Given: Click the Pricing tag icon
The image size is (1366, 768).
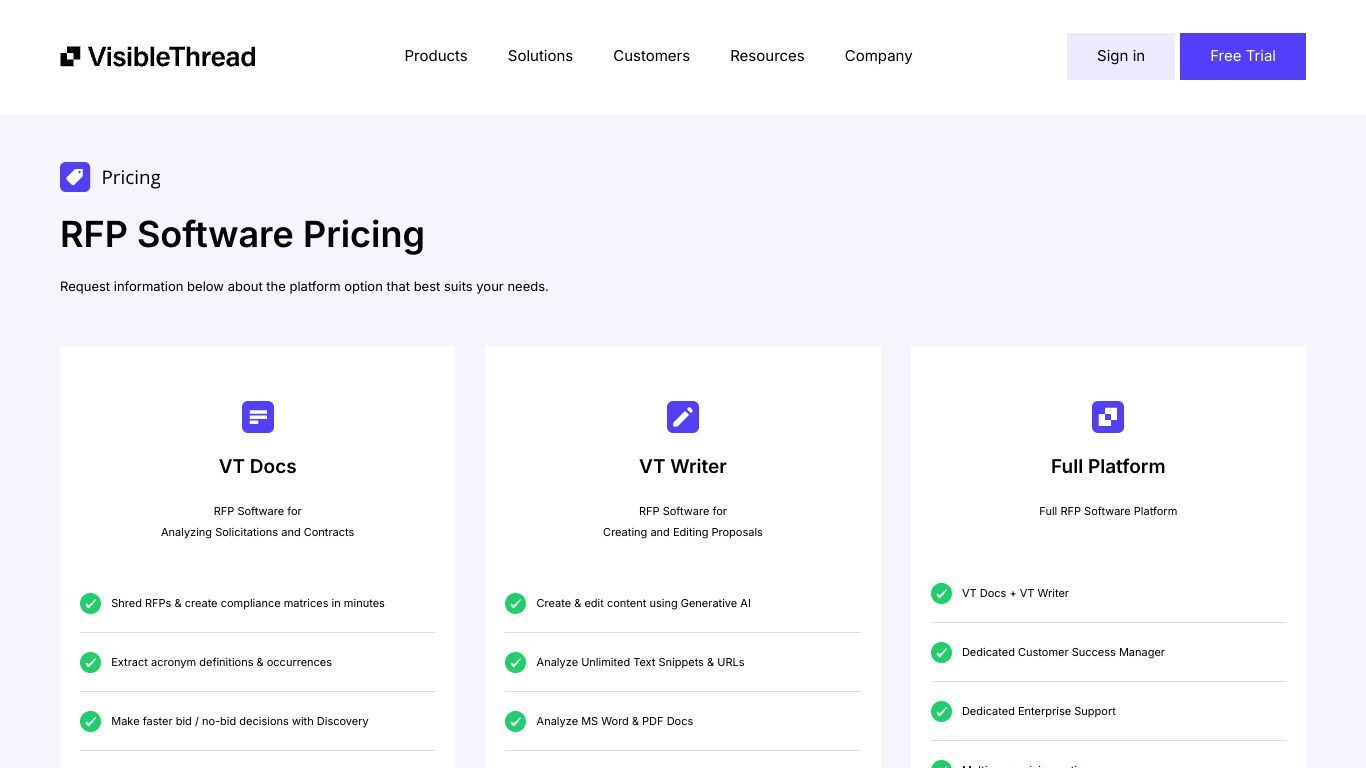Looking at the screenshot, I should (x=75, y=177).
